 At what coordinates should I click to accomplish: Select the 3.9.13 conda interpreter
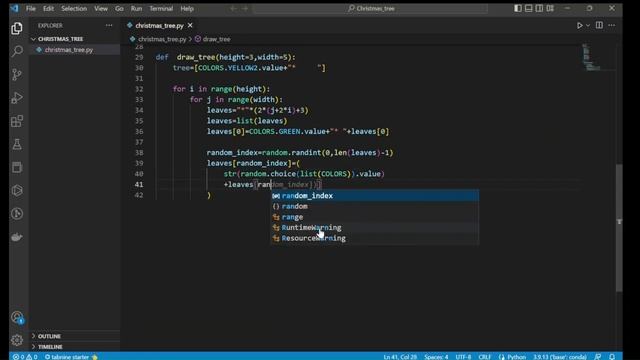coord(560,356)
